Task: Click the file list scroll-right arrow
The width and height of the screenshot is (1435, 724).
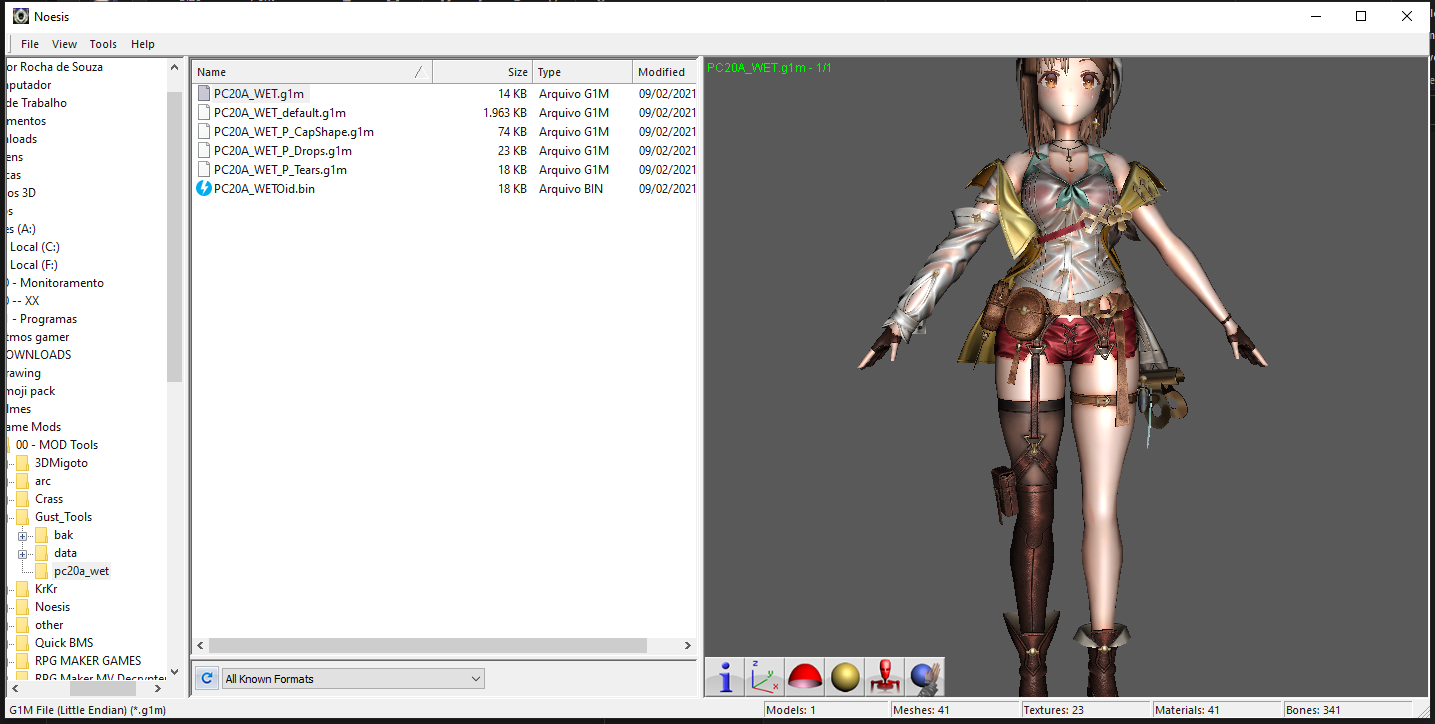Action: pyautogui.click(x=687, y=646)
